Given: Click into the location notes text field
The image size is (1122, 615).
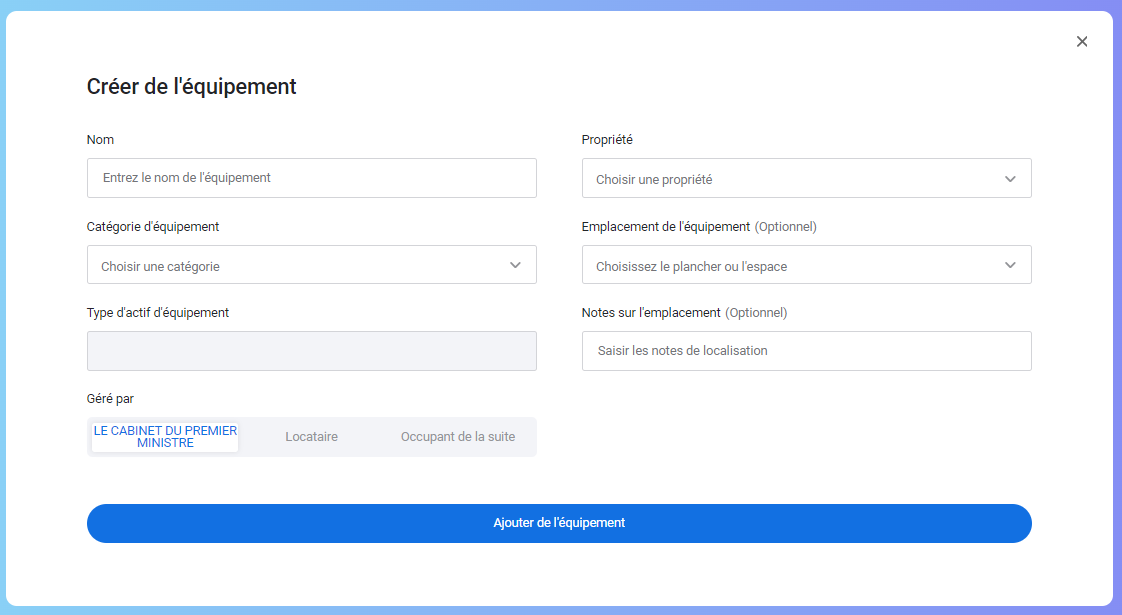Looking at the screenshot, I should tap(806, 351).
